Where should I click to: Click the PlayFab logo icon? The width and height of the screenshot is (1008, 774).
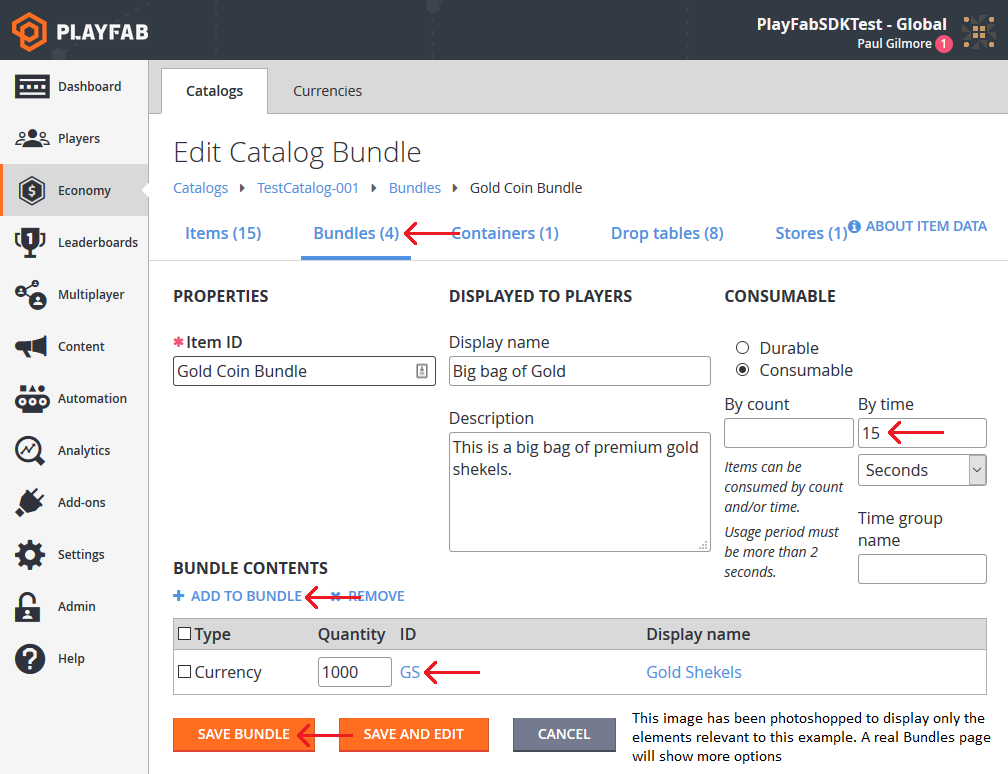[30, 31]
